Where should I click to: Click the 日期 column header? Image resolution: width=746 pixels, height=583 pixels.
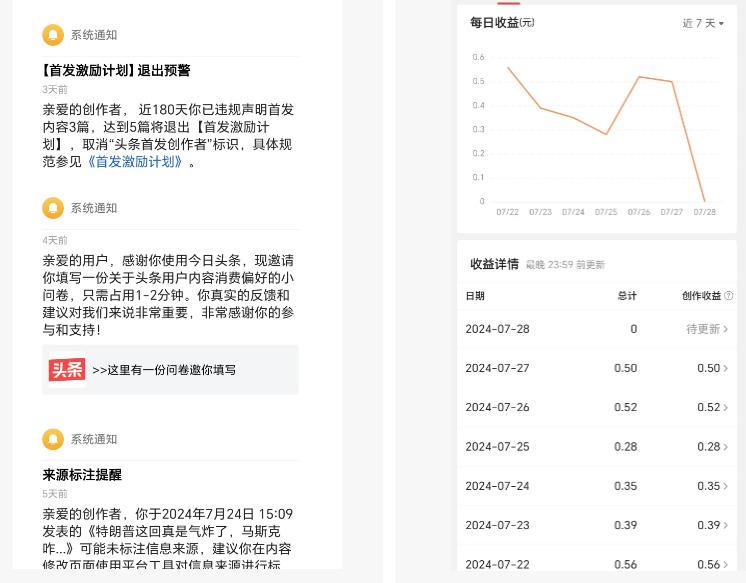pyautogui.click(x=475, y=296)
